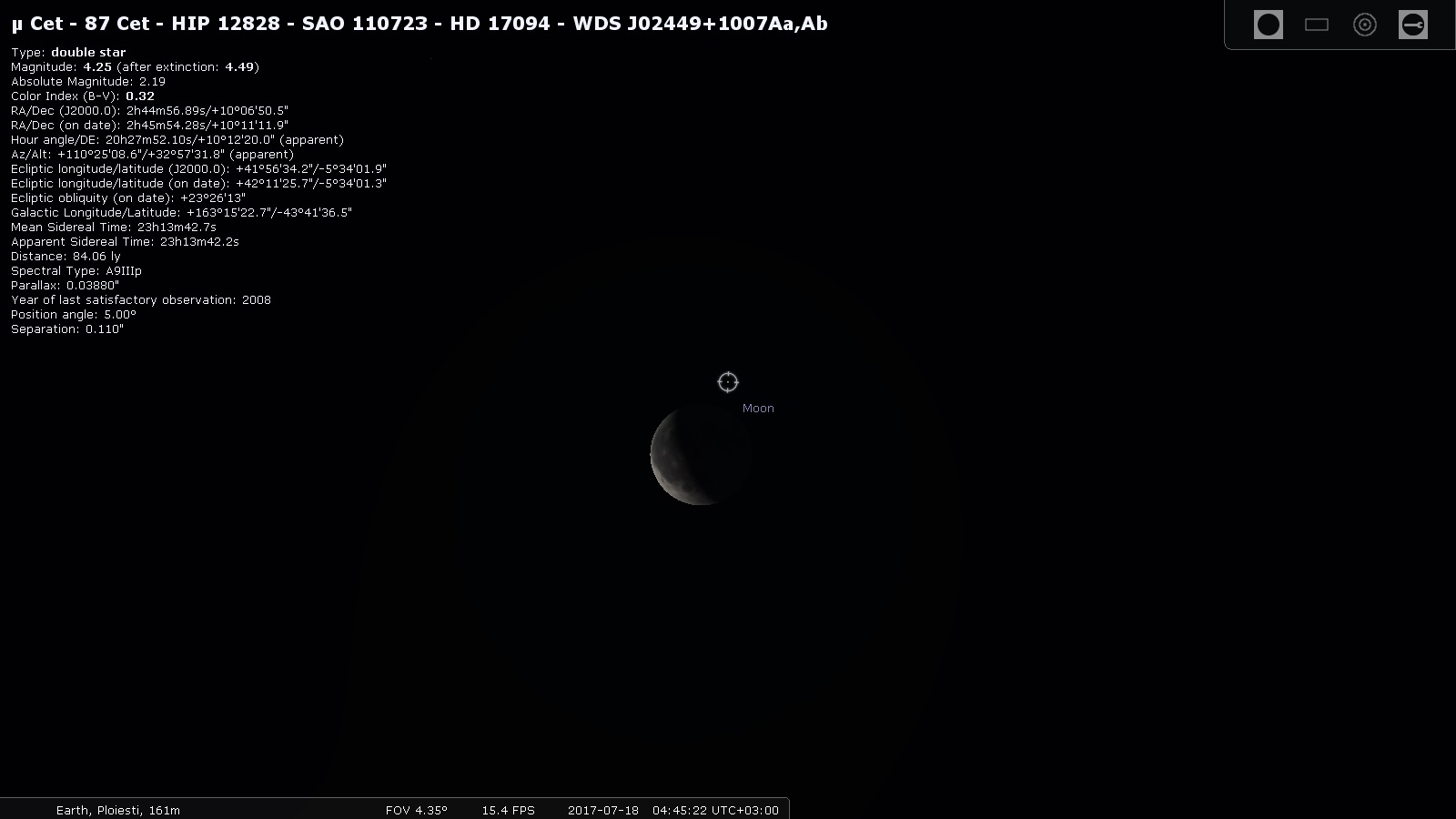Click the 'Spectral Type: A9IIIp' line
This screenshot has width=1456, height=819.
(76, 271)
